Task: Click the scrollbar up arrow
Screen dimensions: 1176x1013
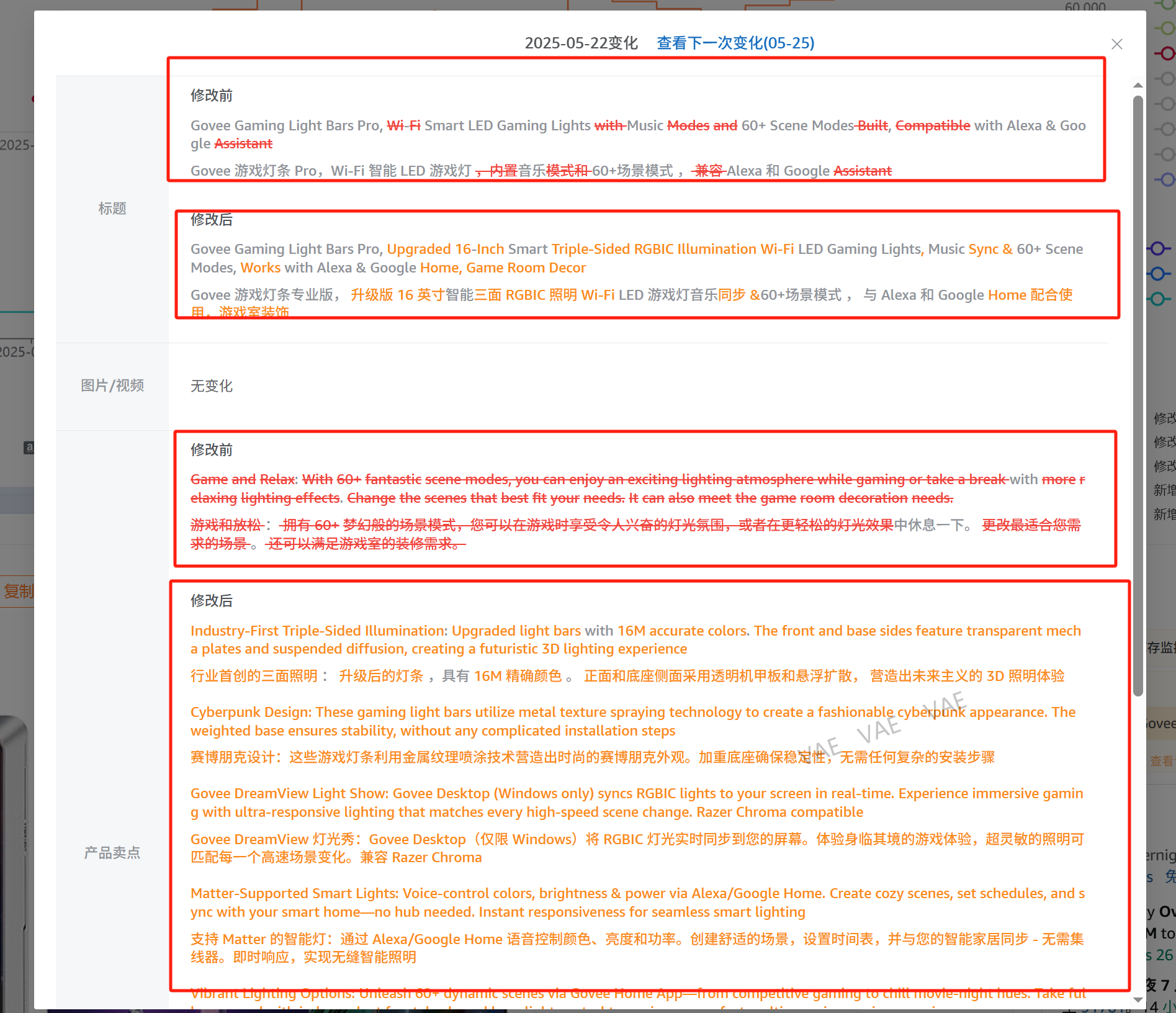Action: (1138, 85)
